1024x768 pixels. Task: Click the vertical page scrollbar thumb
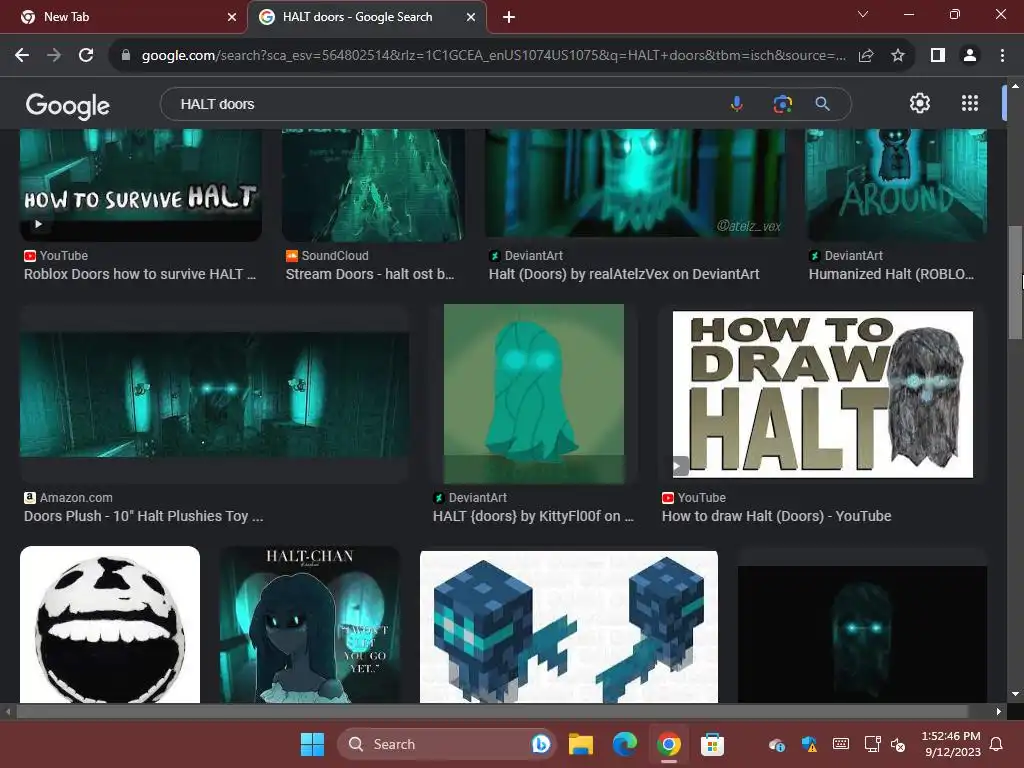(1015, 282)
